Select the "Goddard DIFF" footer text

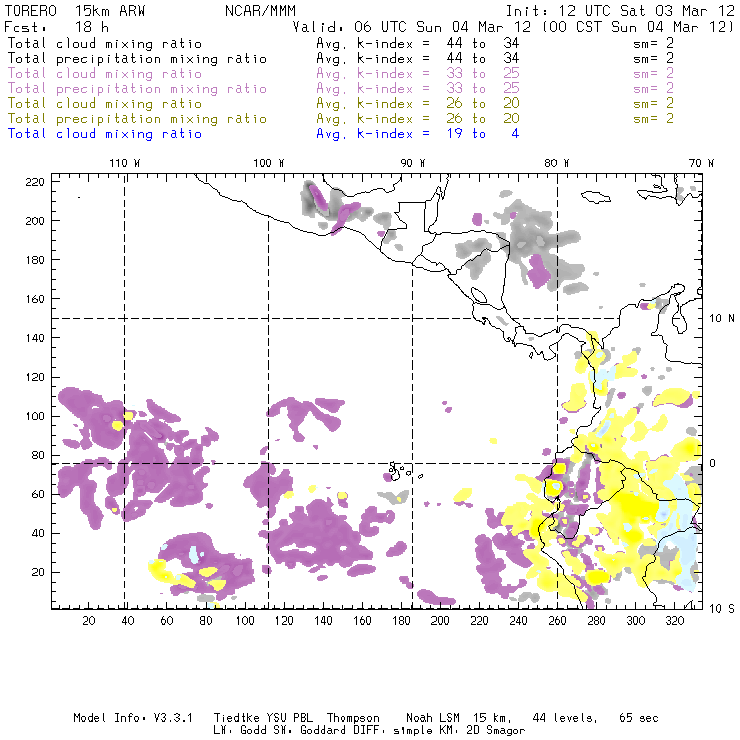pos(340,730)
